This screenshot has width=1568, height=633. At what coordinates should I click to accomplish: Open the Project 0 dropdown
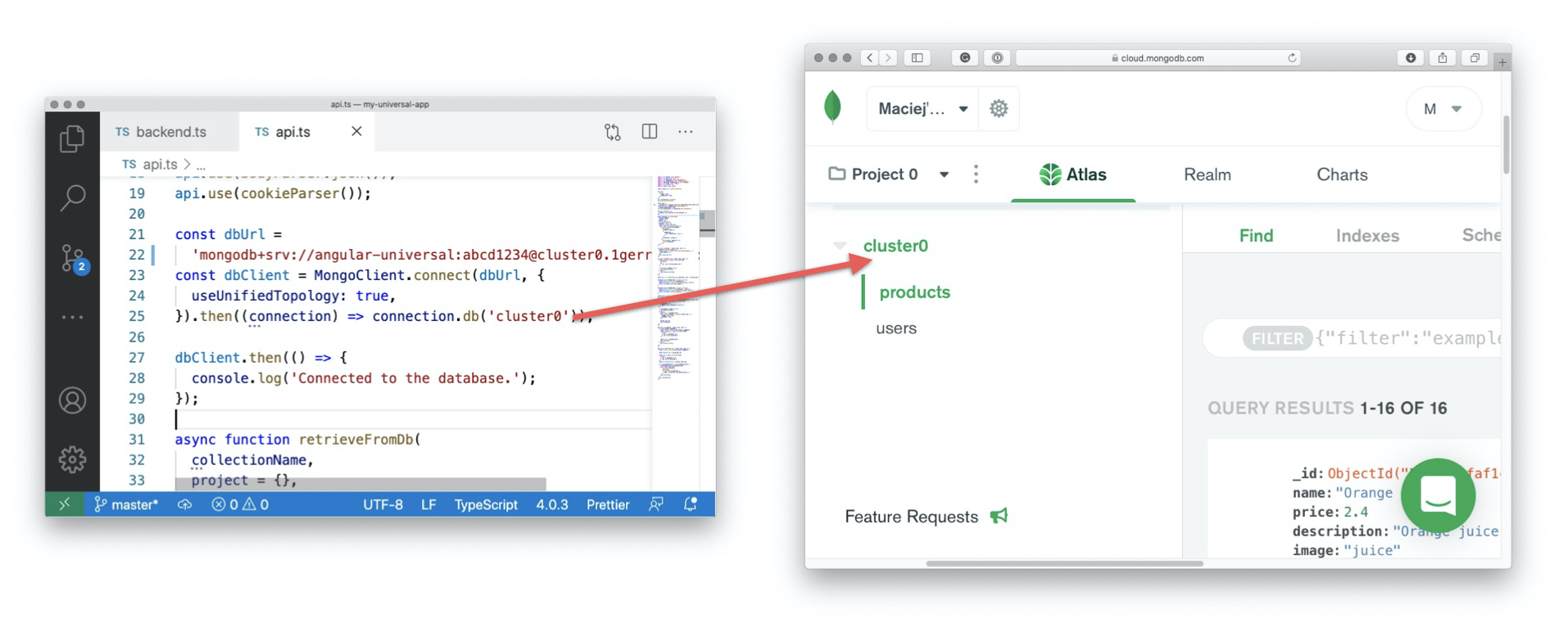(890, 174)
